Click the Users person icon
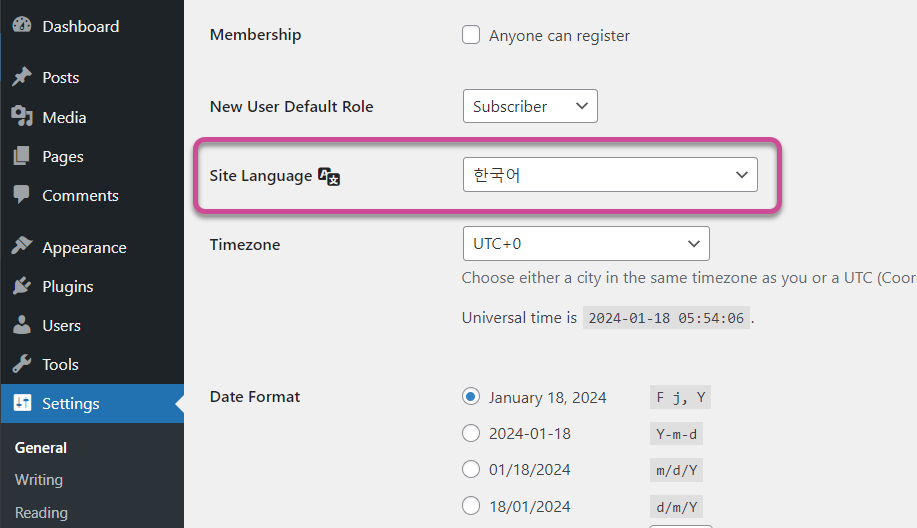This screenshot has width=917, height=528. 22,325
